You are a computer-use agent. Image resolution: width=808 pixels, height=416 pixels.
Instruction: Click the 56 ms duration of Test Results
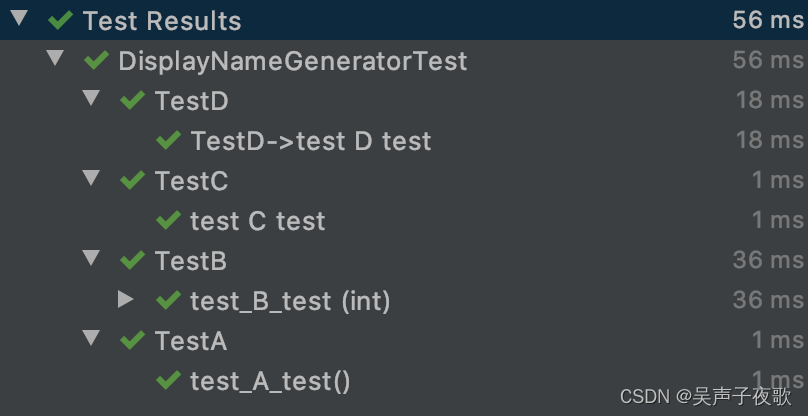767,20
